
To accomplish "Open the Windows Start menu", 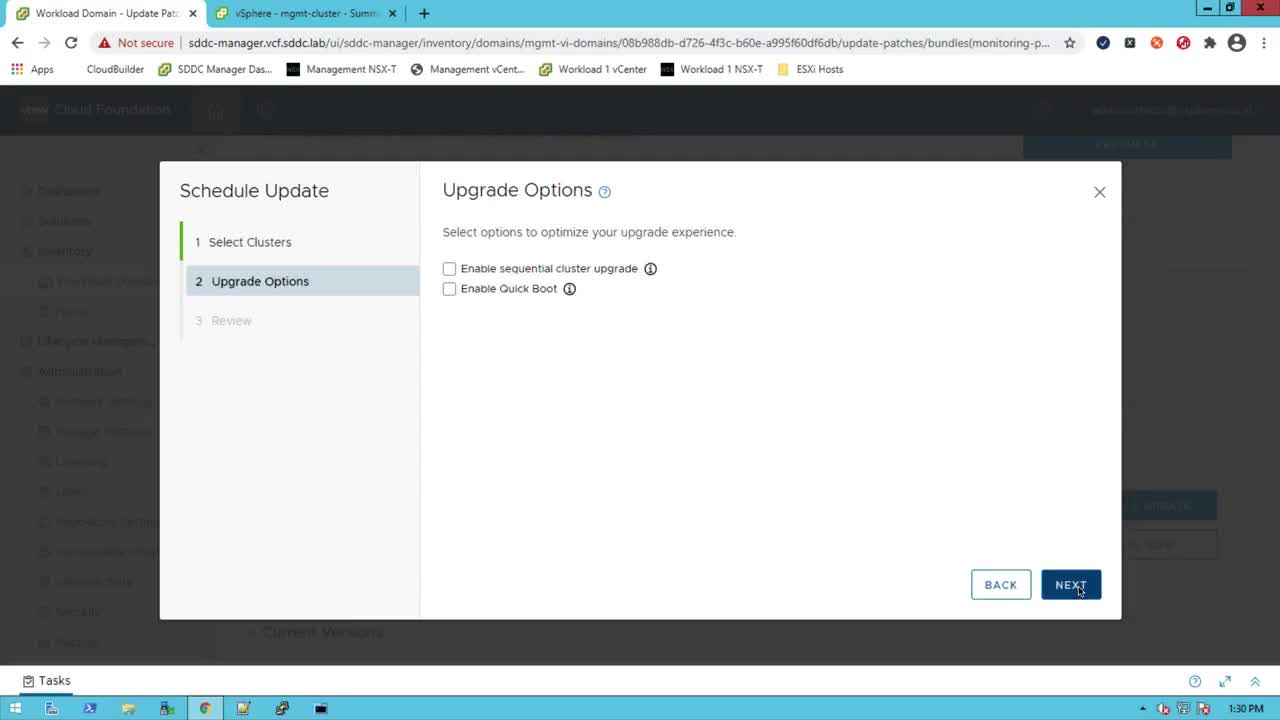I will (15, 708).
